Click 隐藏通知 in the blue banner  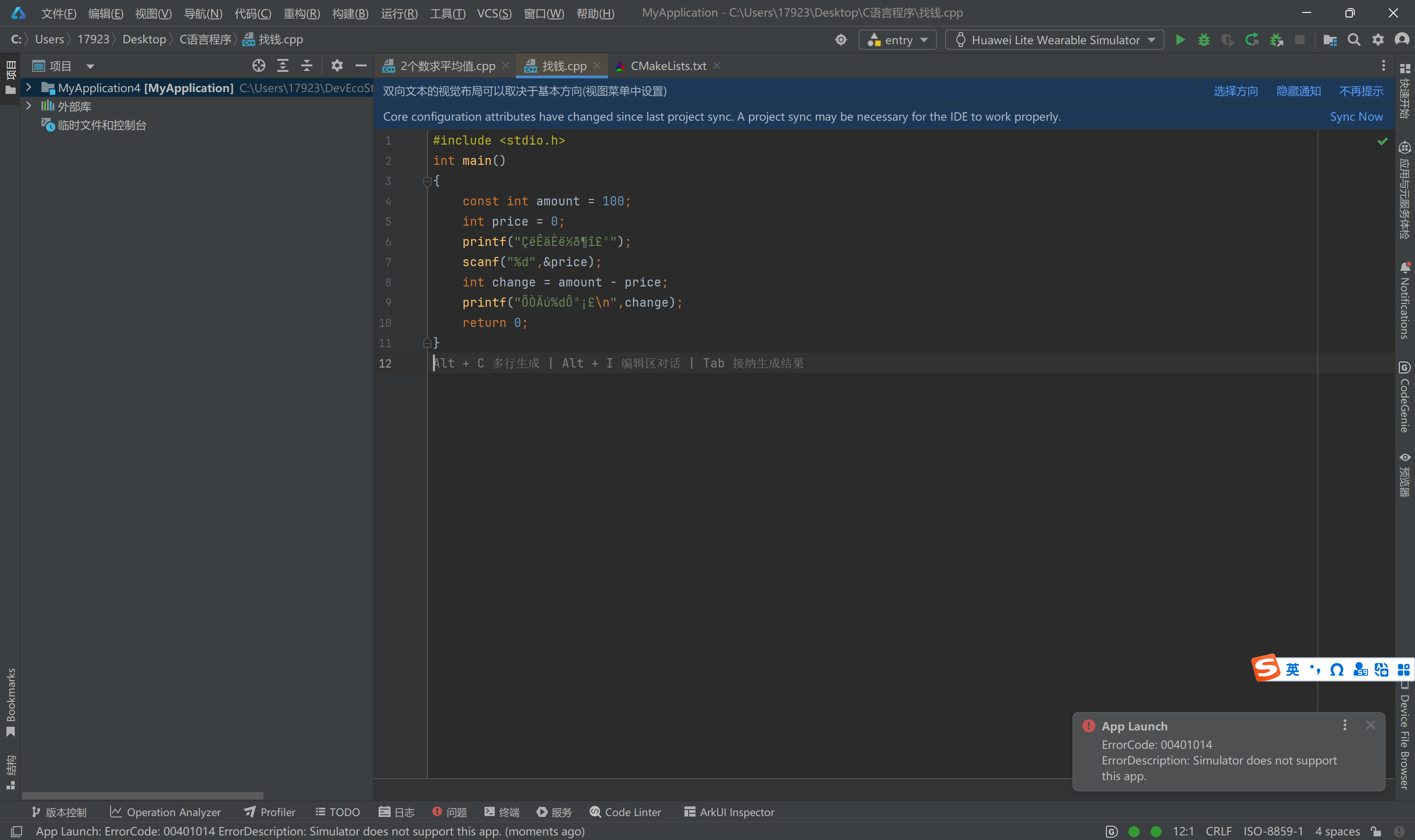(x=1298, y=91)
